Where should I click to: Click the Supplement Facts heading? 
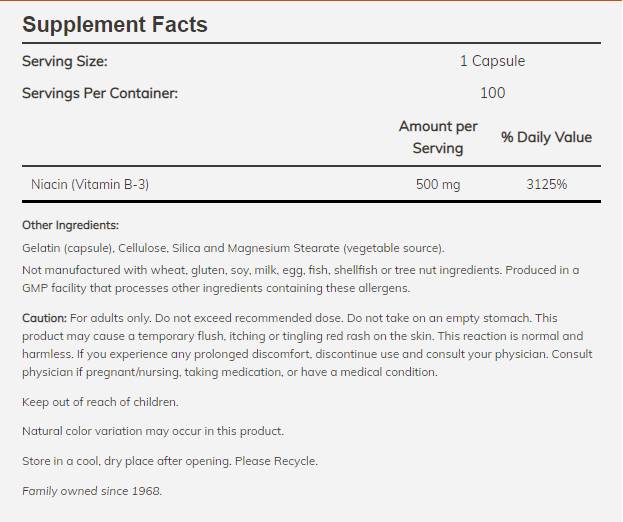tap(115, 24)
